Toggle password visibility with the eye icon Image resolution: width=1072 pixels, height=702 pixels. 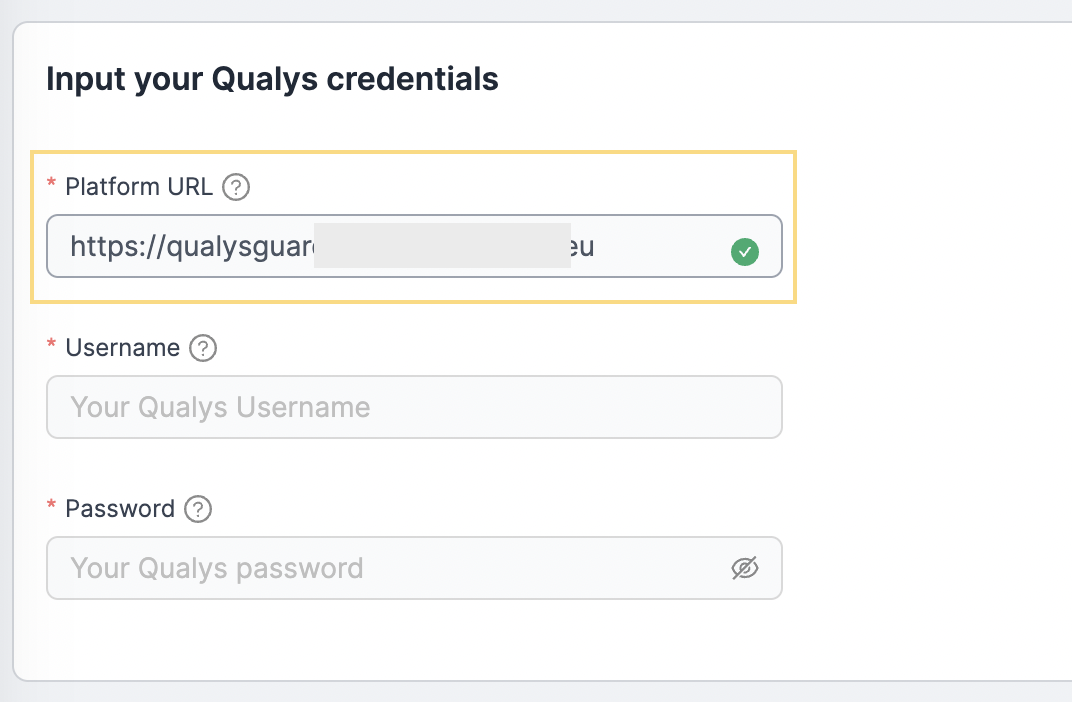[745, 568]
